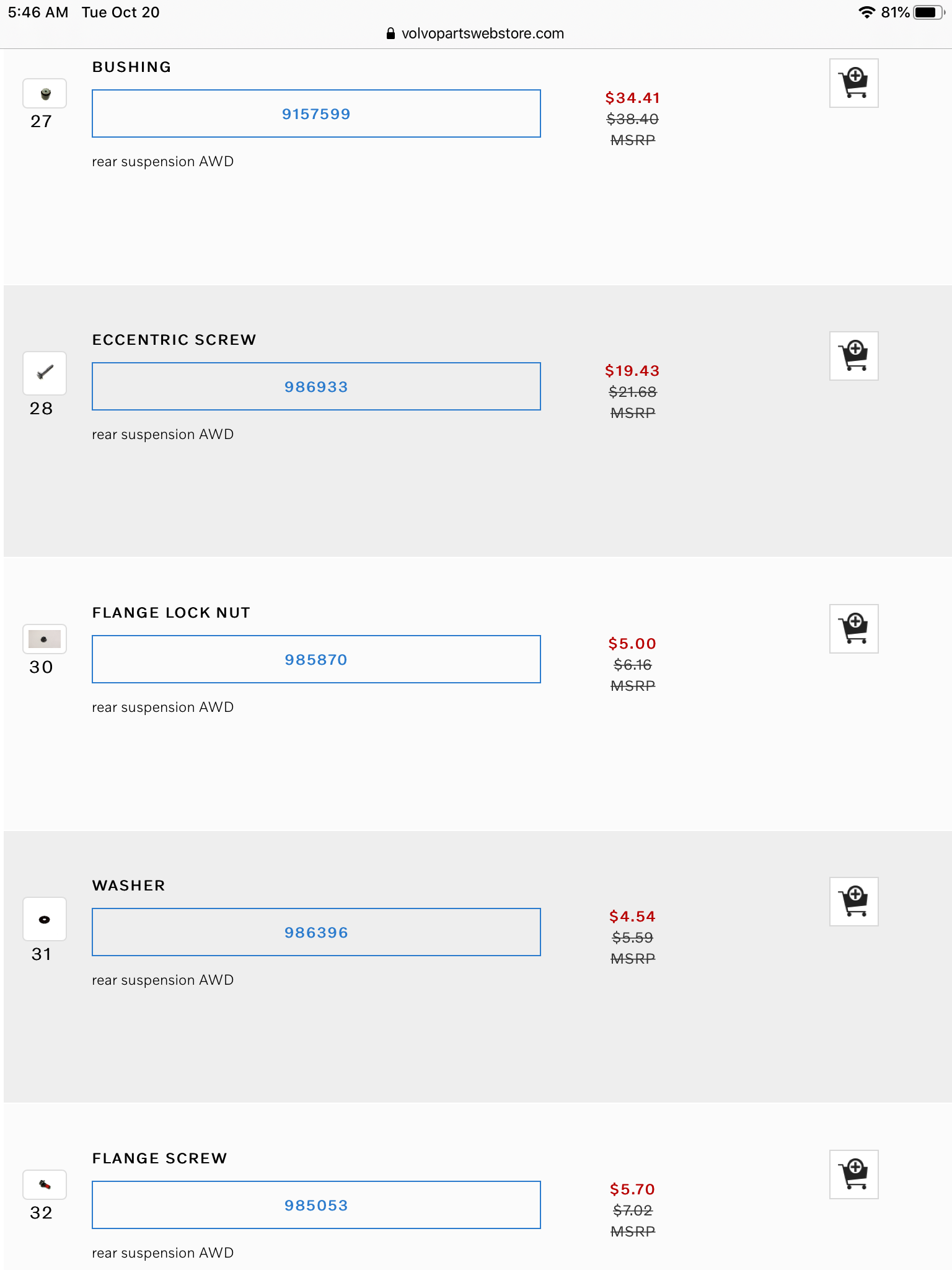The height and width of the screenshot is (1270, 952).
Task: Tap the battery status icon
Action: point(928,12)
